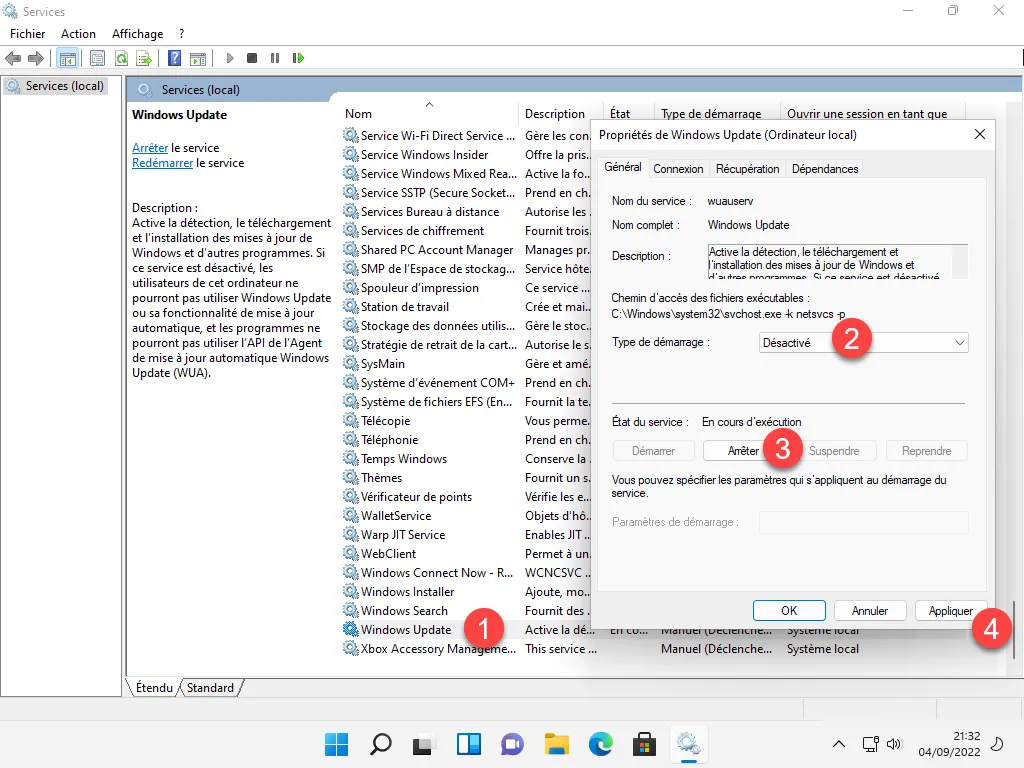Image resolution: width=1024 pixels, height=768 pixels.
Task: Click the Back arrow in toolbar
Action: [14, 58]
